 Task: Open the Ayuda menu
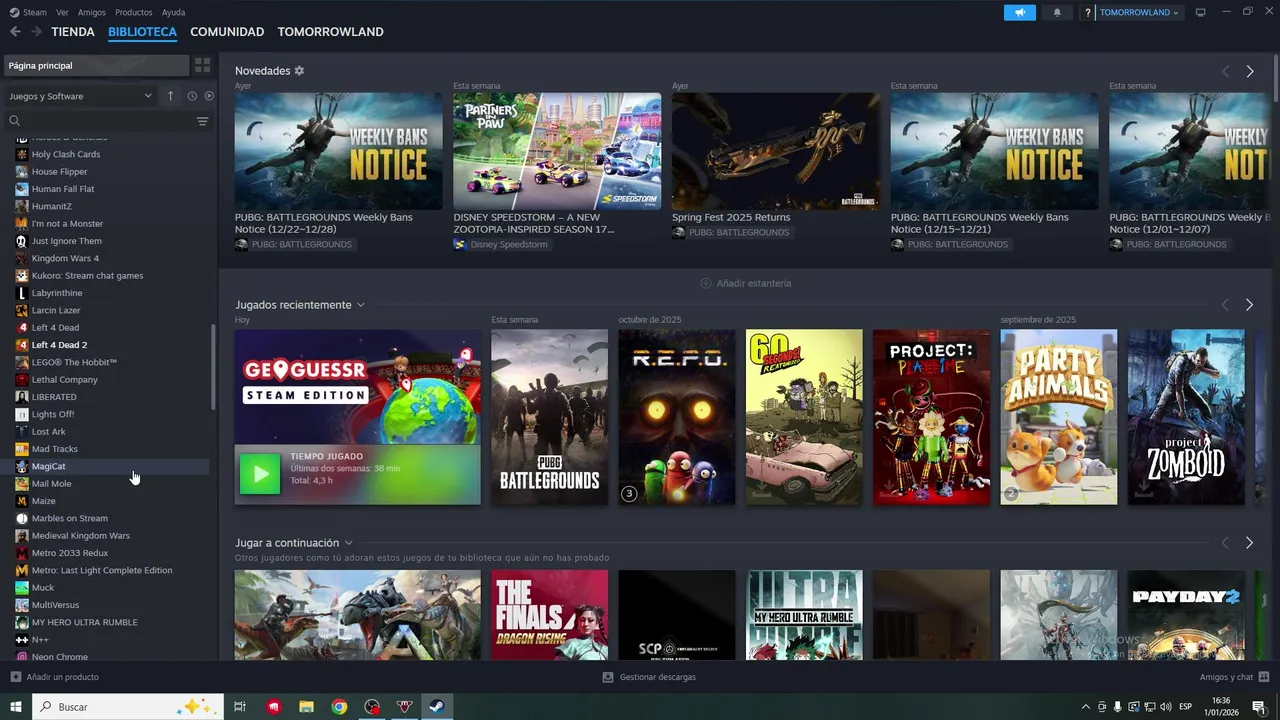click(x=173, y=12)
